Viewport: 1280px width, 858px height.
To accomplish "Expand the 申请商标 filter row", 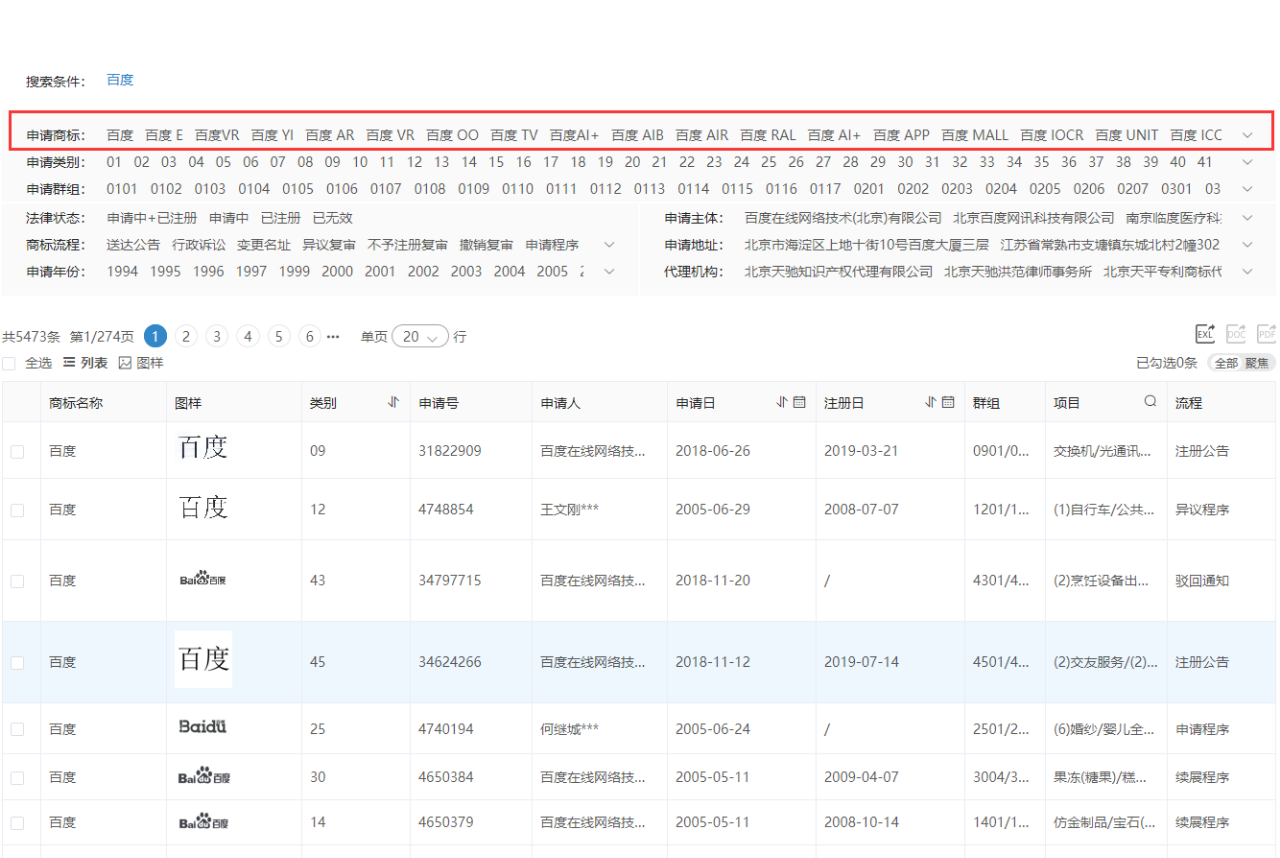I will pos(1247,135).
